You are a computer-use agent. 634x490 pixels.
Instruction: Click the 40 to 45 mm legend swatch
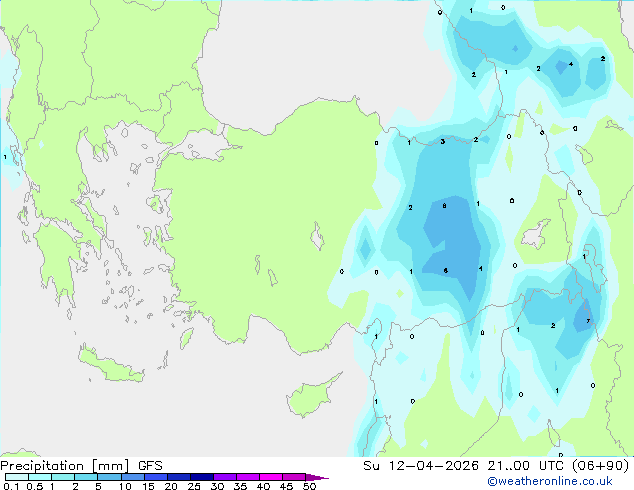coord(271,477)
